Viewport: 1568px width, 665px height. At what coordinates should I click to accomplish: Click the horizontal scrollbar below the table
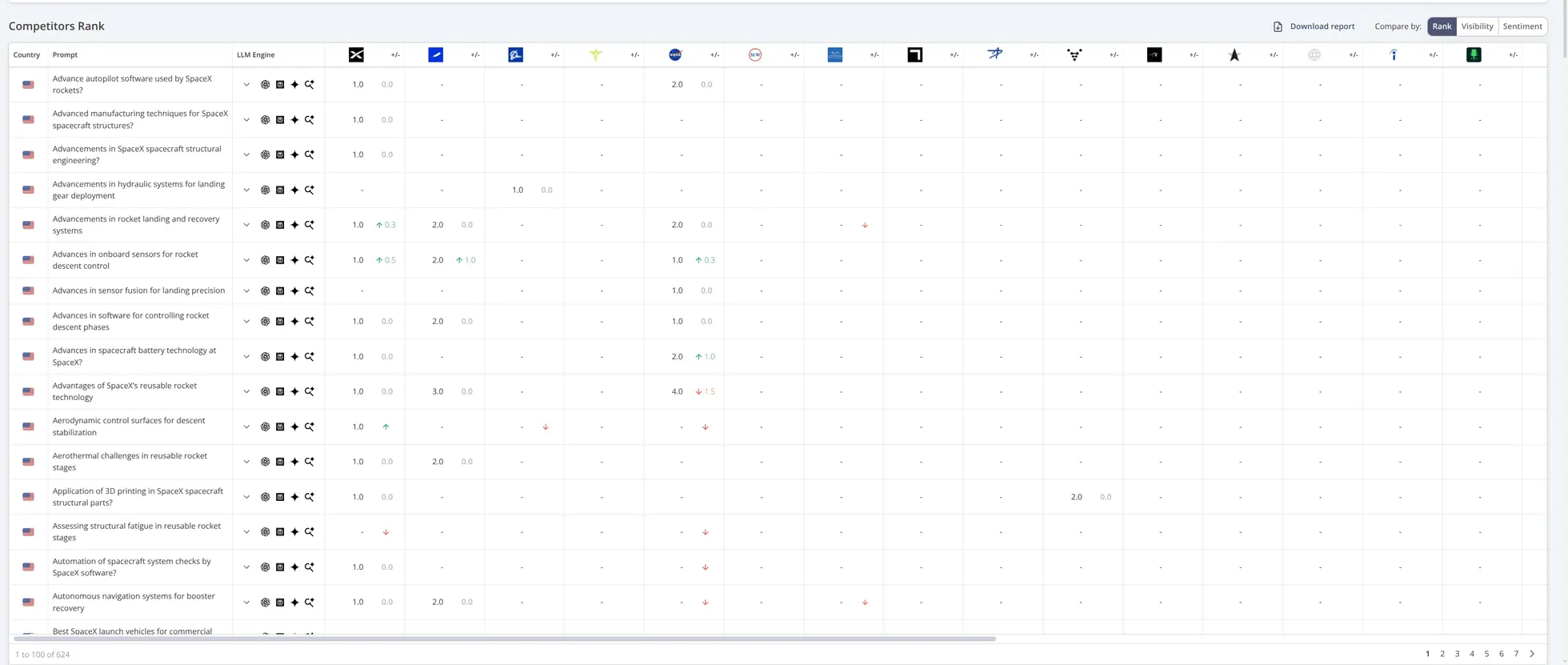pyautogui.click(x=504, y=639)
